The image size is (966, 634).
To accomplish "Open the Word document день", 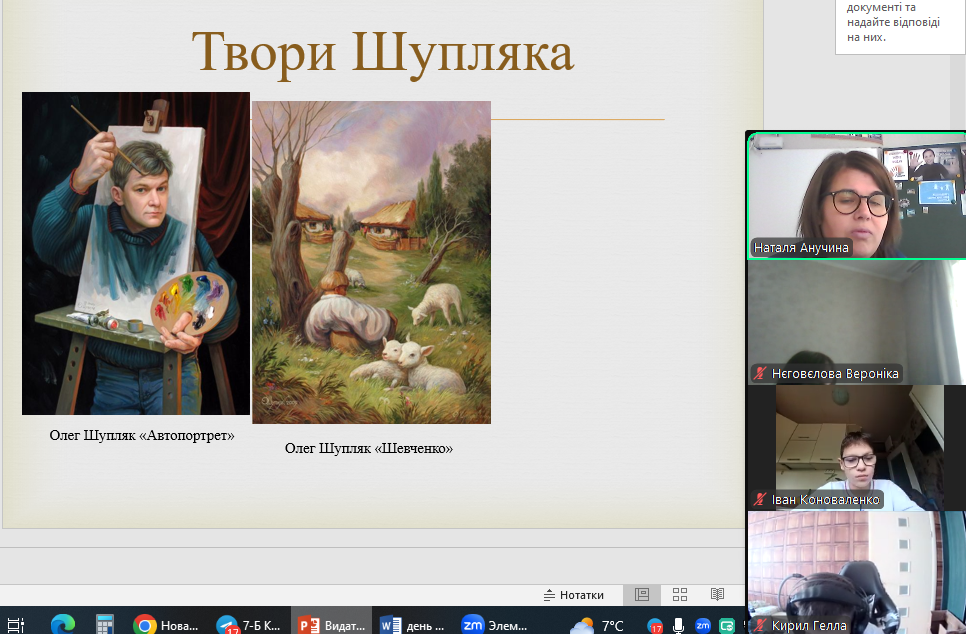I will (x=413, y=625).
